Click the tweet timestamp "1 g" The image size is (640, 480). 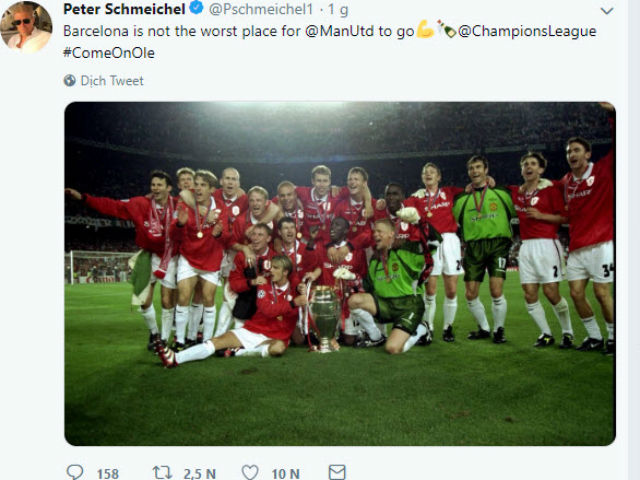[x=337, y=9]
